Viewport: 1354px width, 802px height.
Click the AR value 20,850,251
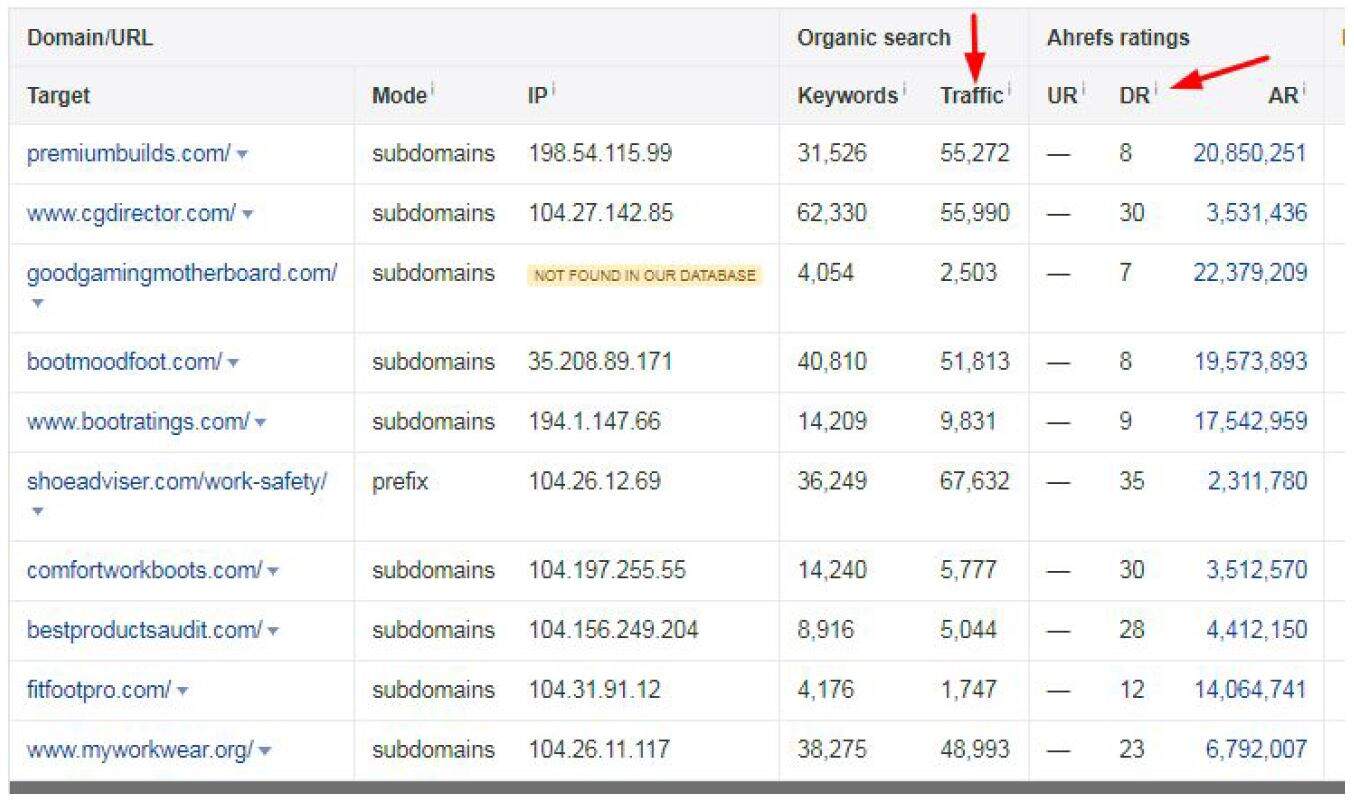pos(1249,154)
